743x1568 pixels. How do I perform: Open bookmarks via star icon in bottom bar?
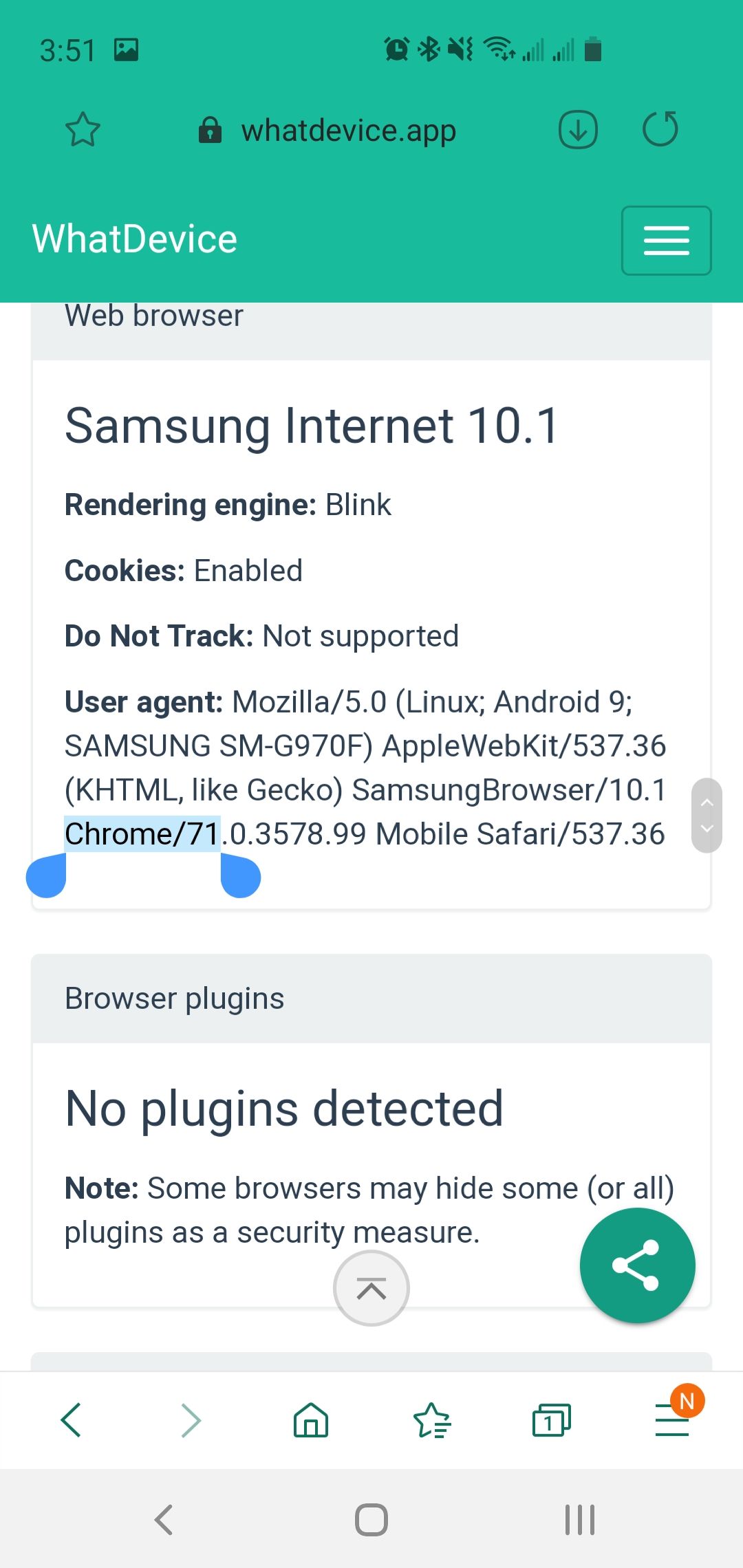432,1420
